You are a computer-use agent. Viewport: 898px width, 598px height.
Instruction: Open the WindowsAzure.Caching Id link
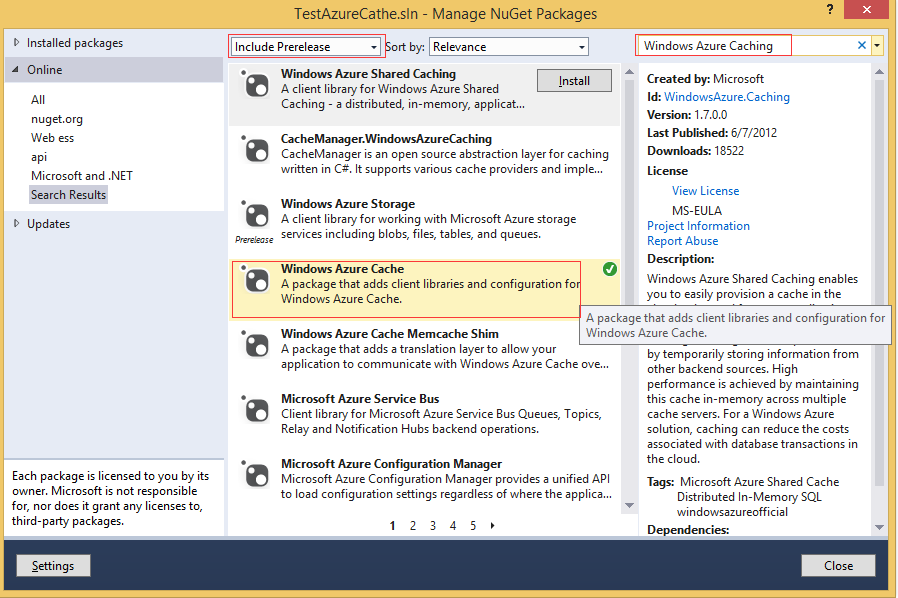coord(727,97)
